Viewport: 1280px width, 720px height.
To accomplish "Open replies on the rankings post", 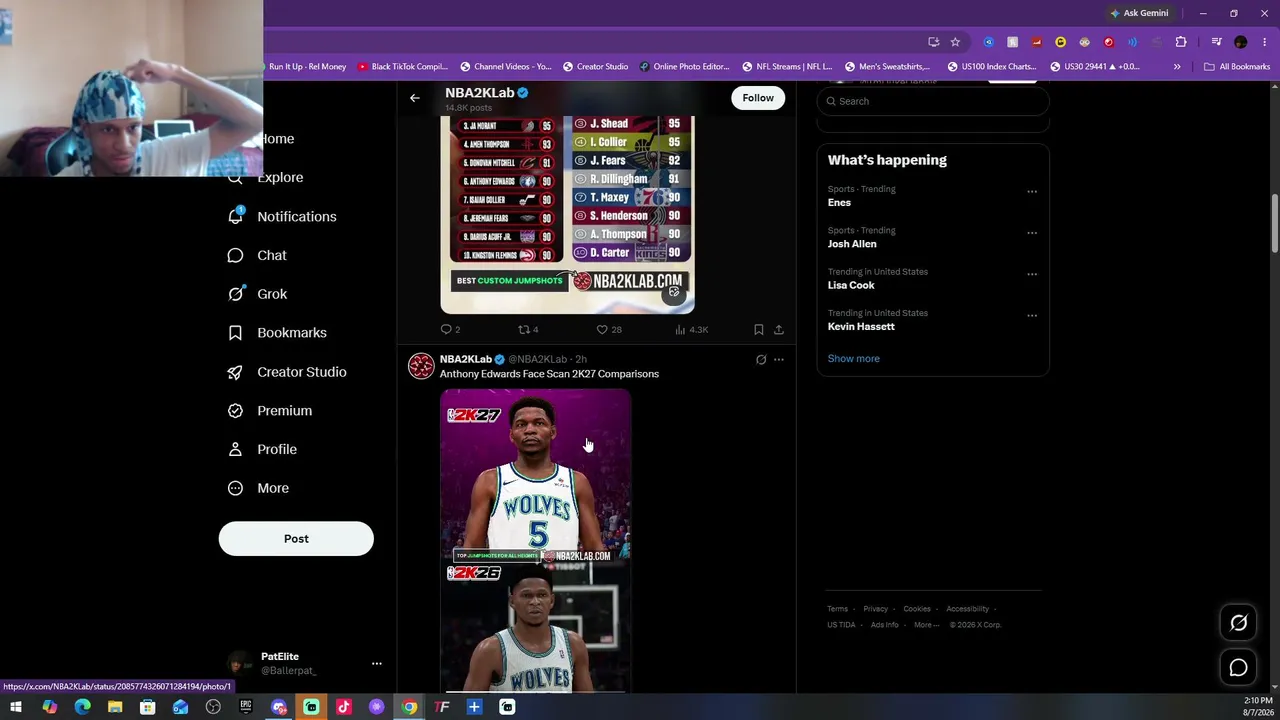I will pyautogui.click(x=450, y=329).
